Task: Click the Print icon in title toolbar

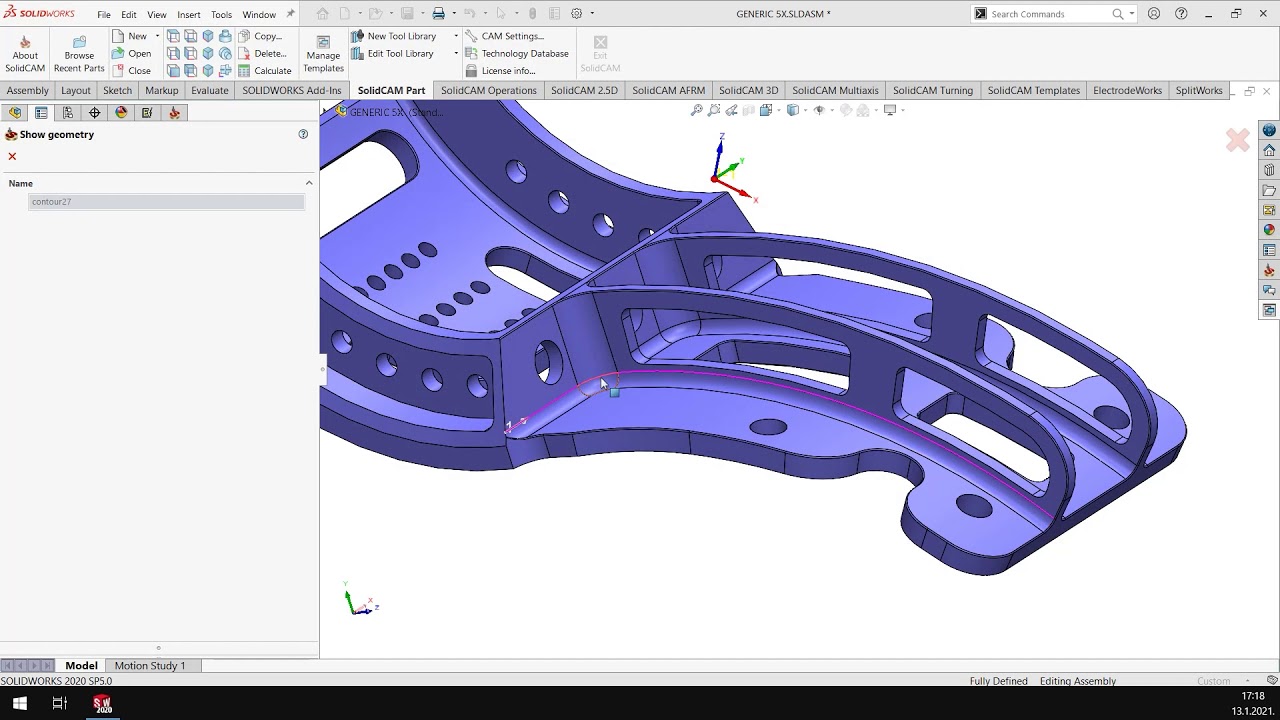Action: point(438,14)
